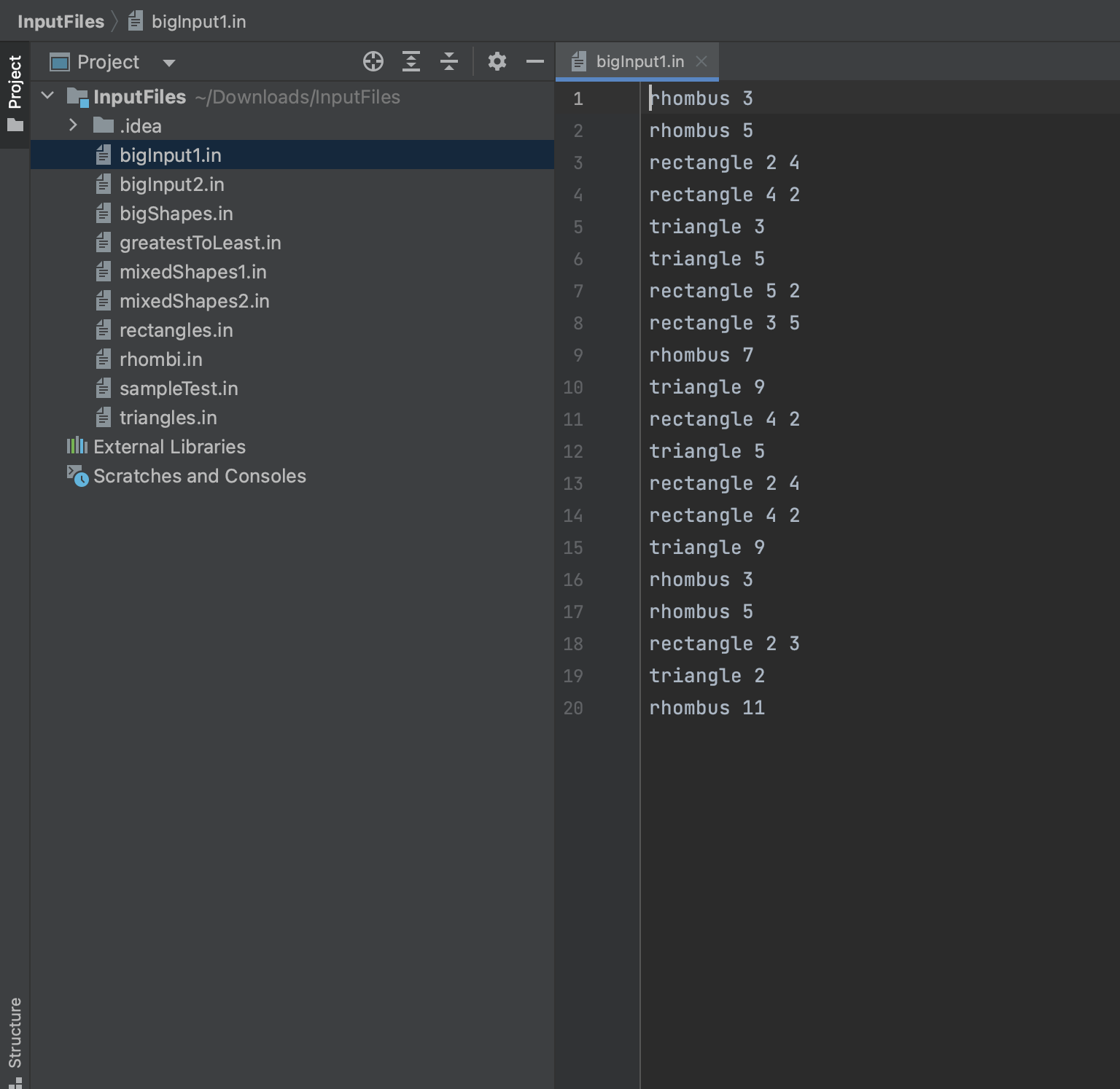Click line number 10 in the editor gutter
The height and width of the screenshot is (1089, 1120).
point(573,387)
